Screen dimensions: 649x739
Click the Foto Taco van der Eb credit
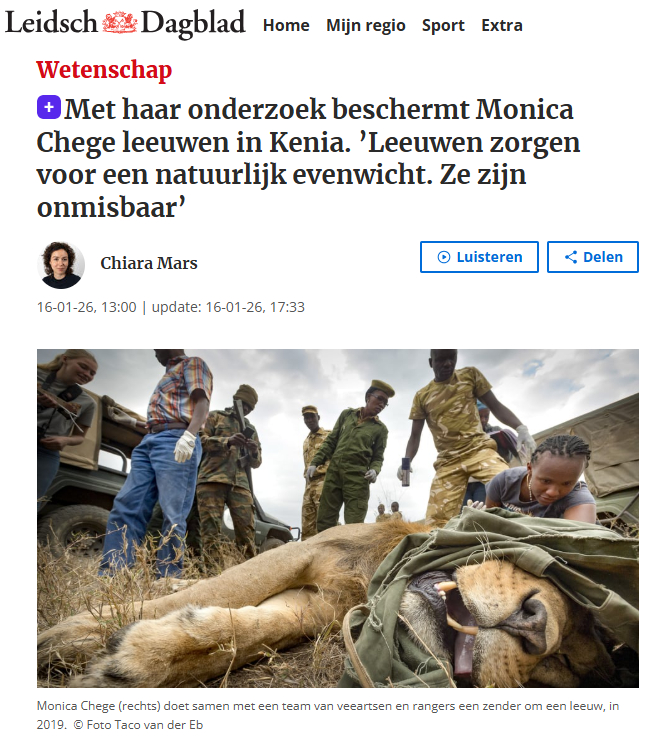pyautogui.click(x=138, y=725)
